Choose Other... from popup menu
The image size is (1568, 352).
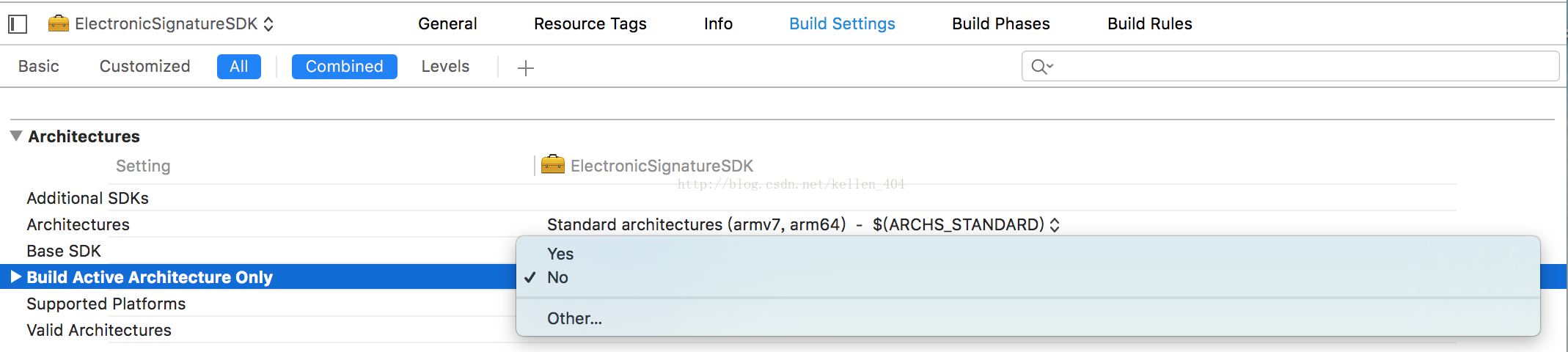click(x=574, y=318)
